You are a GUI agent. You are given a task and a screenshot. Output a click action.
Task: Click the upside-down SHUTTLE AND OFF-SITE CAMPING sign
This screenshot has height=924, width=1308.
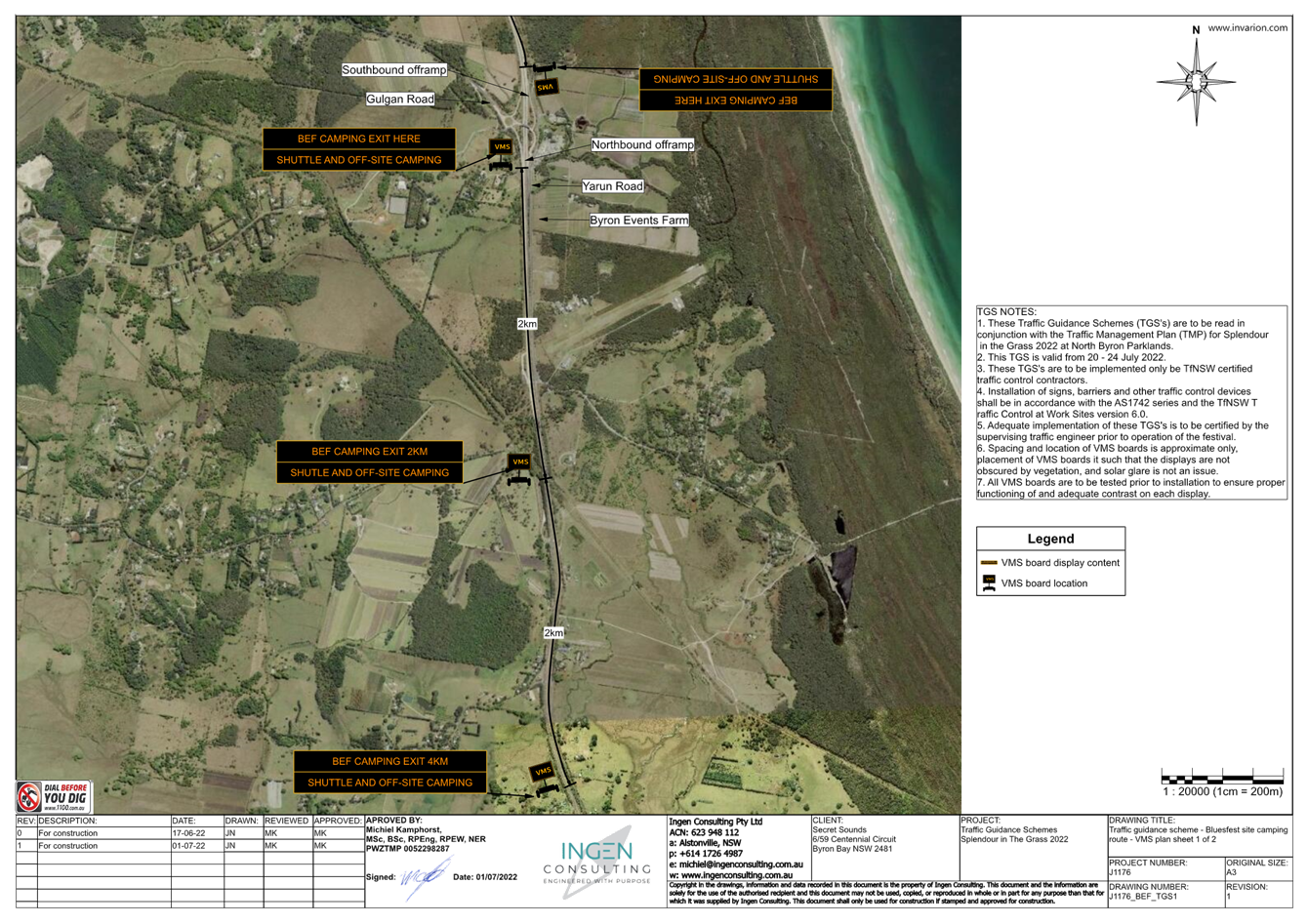(736, 79)
